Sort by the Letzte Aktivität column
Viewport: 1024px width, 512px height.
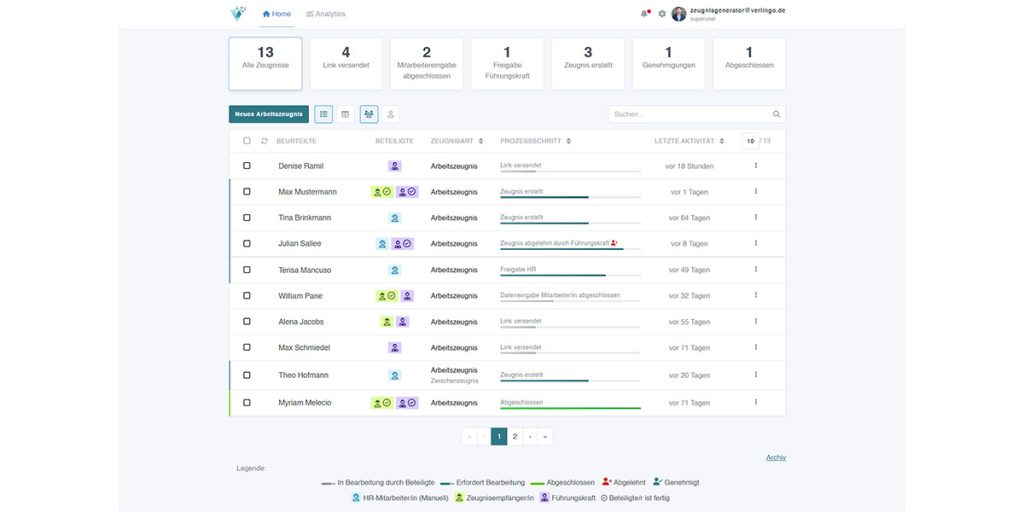tap(722, 141)
